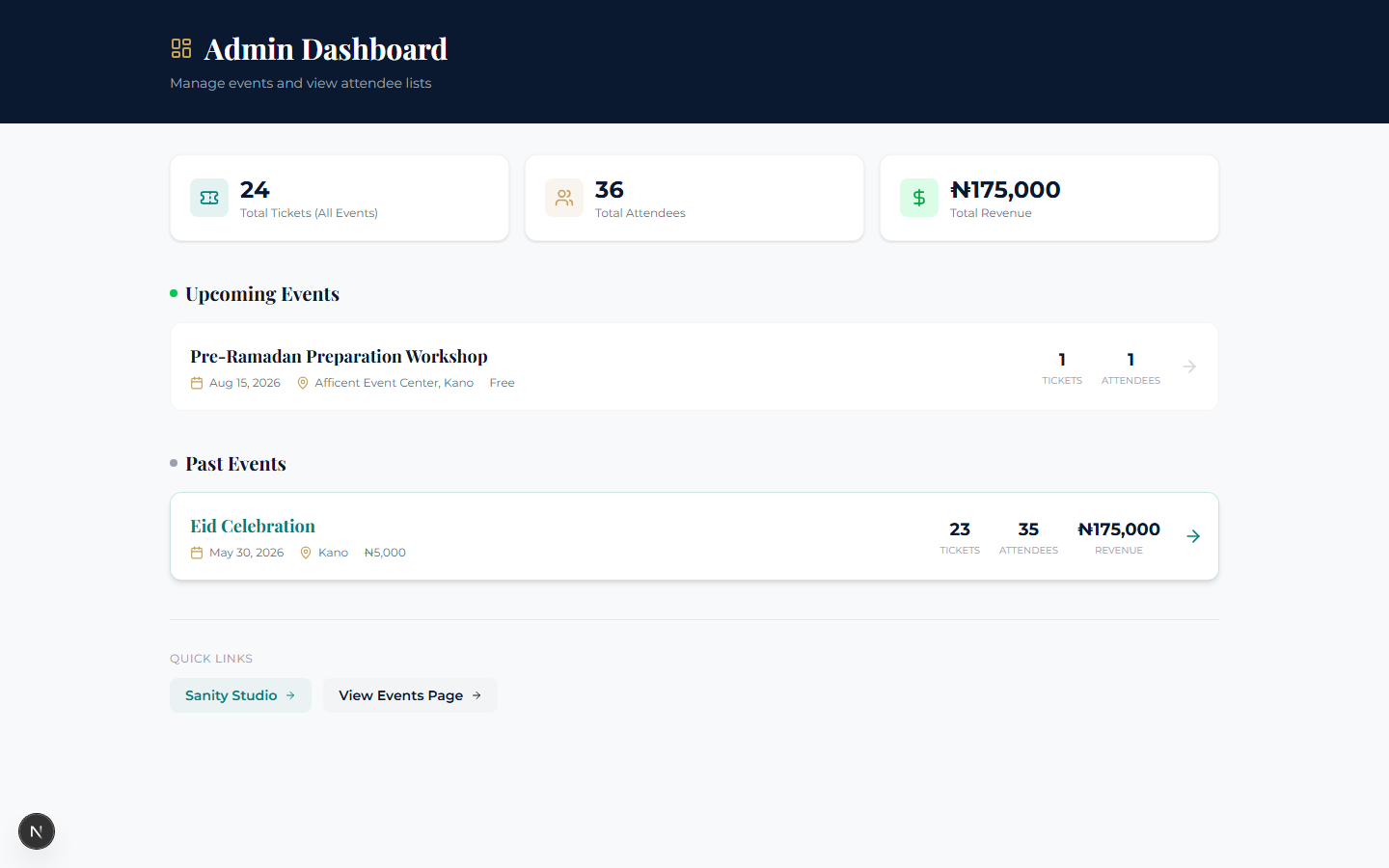Viewport: 1389px width, 868px height.
Task: Click the dollar icon in Total Revenue card
Action: [x=919, y=198]
